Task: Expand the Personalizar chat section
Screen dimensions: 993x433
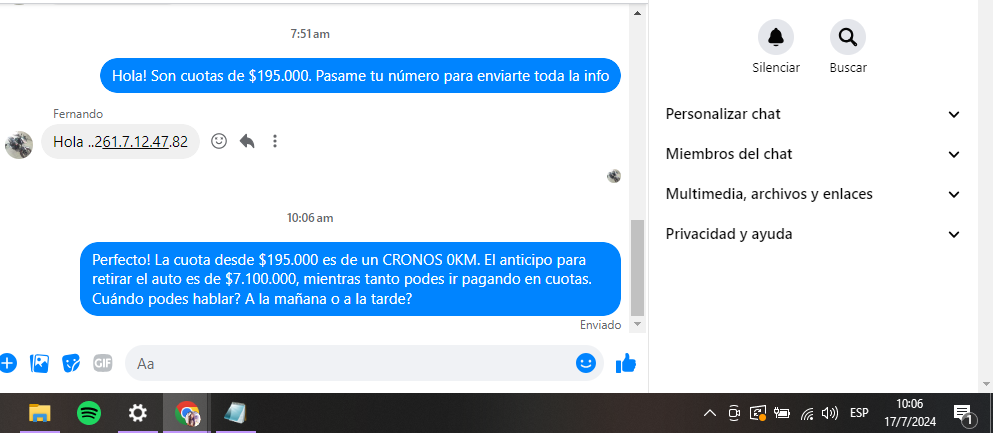Action: tap(813, 114)
